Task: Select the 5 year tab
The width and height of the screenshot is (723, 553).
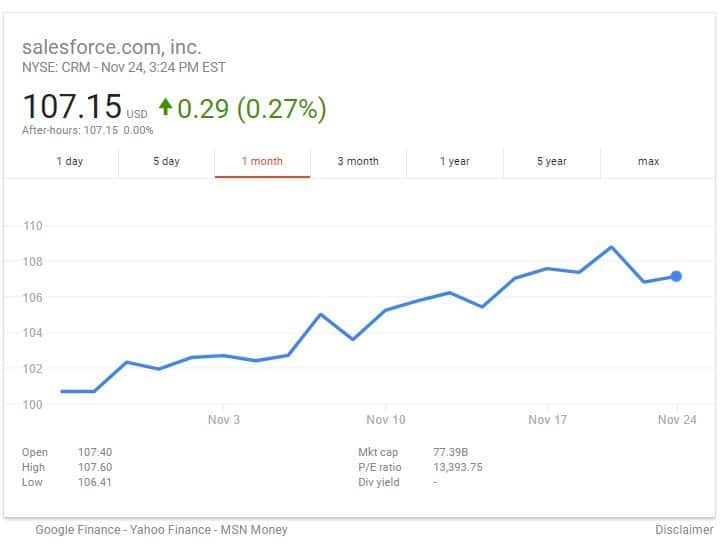Action: pos(551,161)
